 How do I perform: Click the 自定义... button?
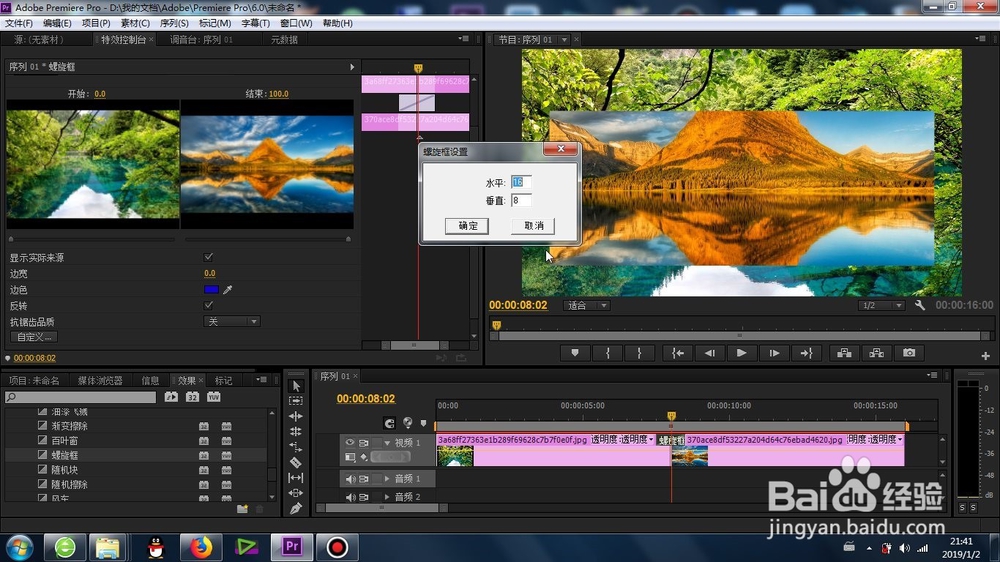(34, 337)
